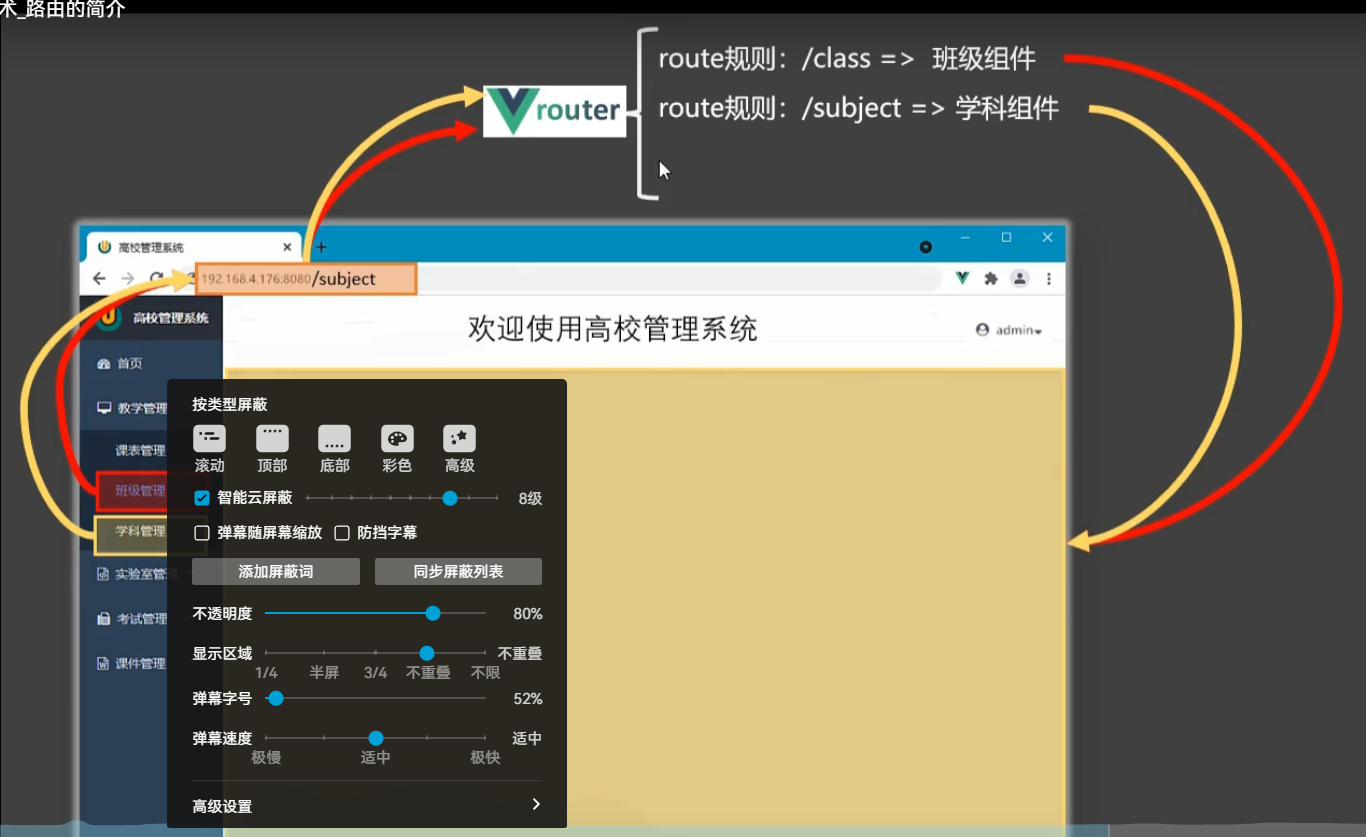Toggle 智能云屏蔽 checkbox
This screenshot has height=837, width=1366.
pyautogui.click(x=202, y=498)
